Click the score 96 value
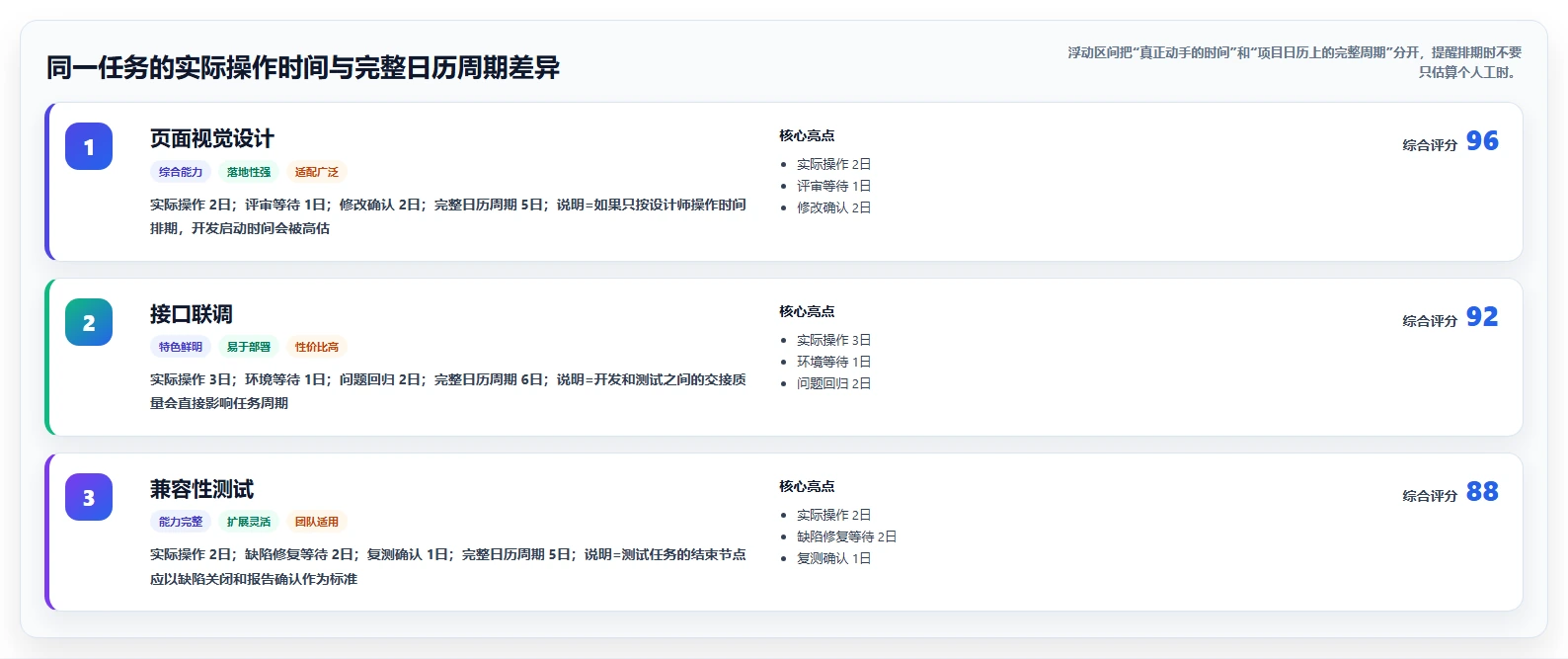 tap(1482, 141)
